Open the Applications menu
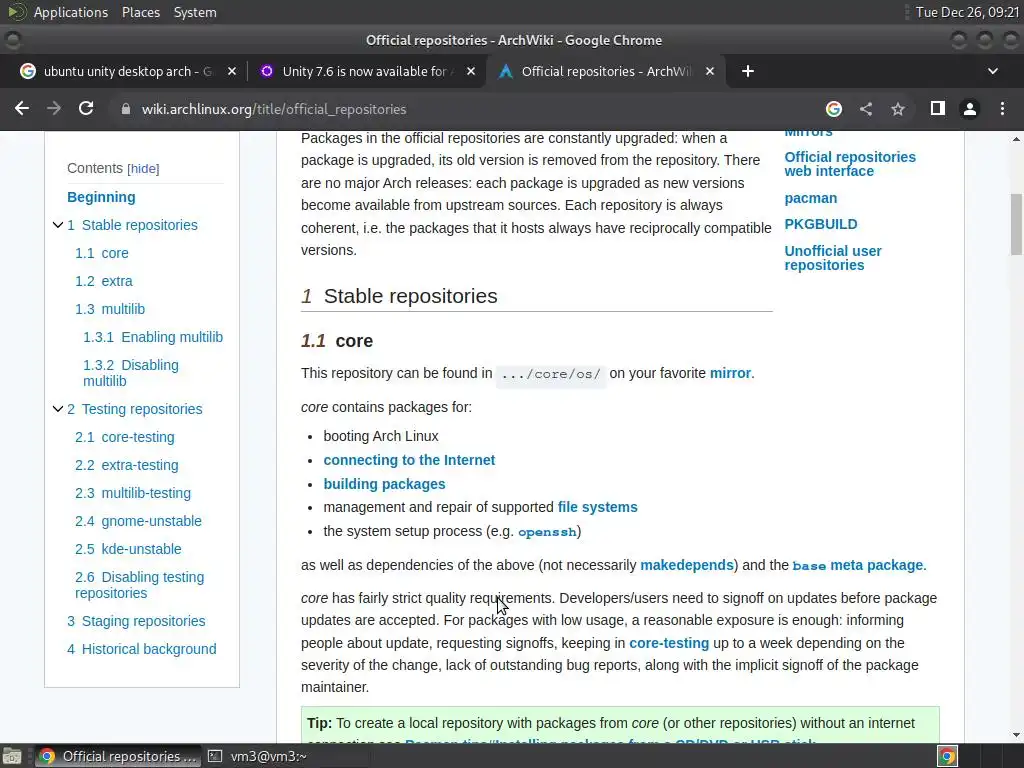This screenshot has width=1024, height=768. click(71, 12)
